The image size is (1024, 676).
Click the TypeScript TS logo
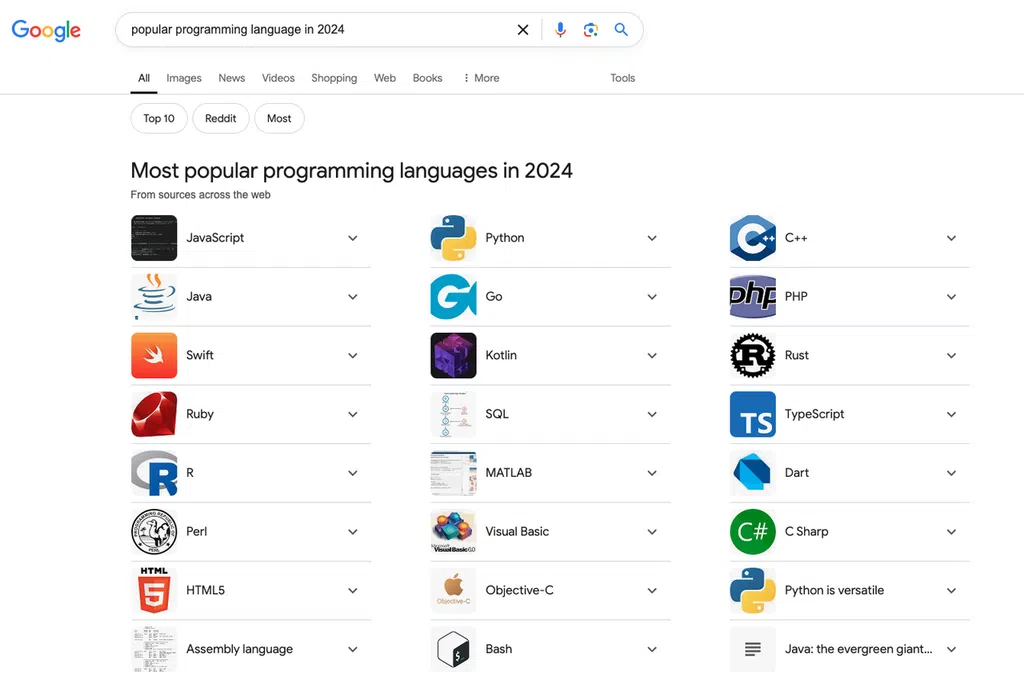point(752,414)
